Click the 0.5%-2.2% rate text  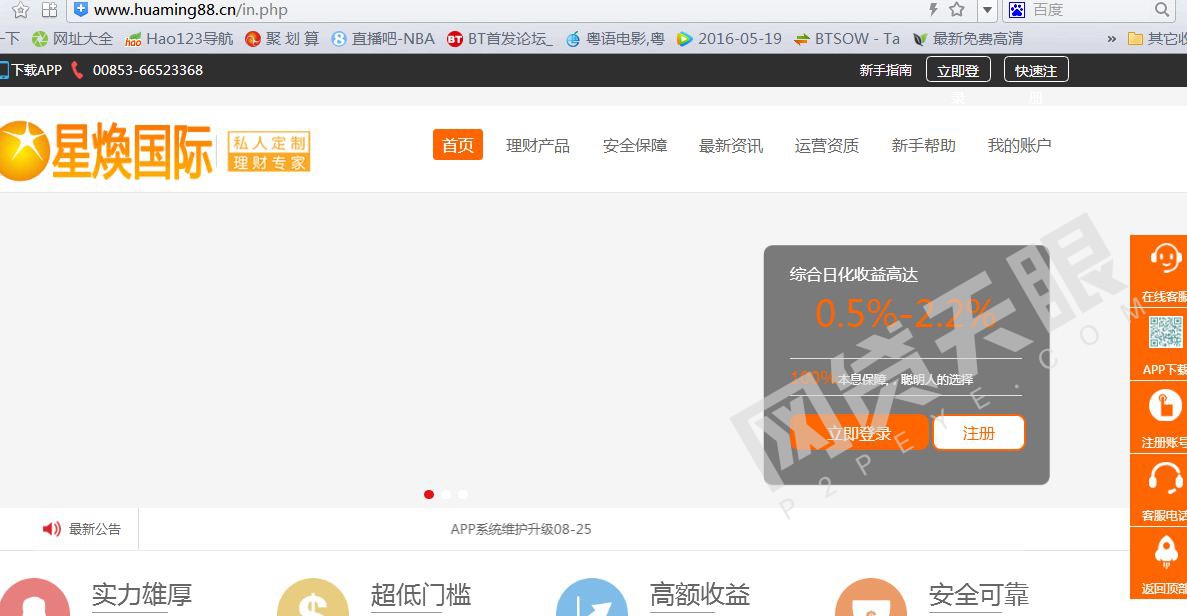pyautogui.click(x=906, y=313)
